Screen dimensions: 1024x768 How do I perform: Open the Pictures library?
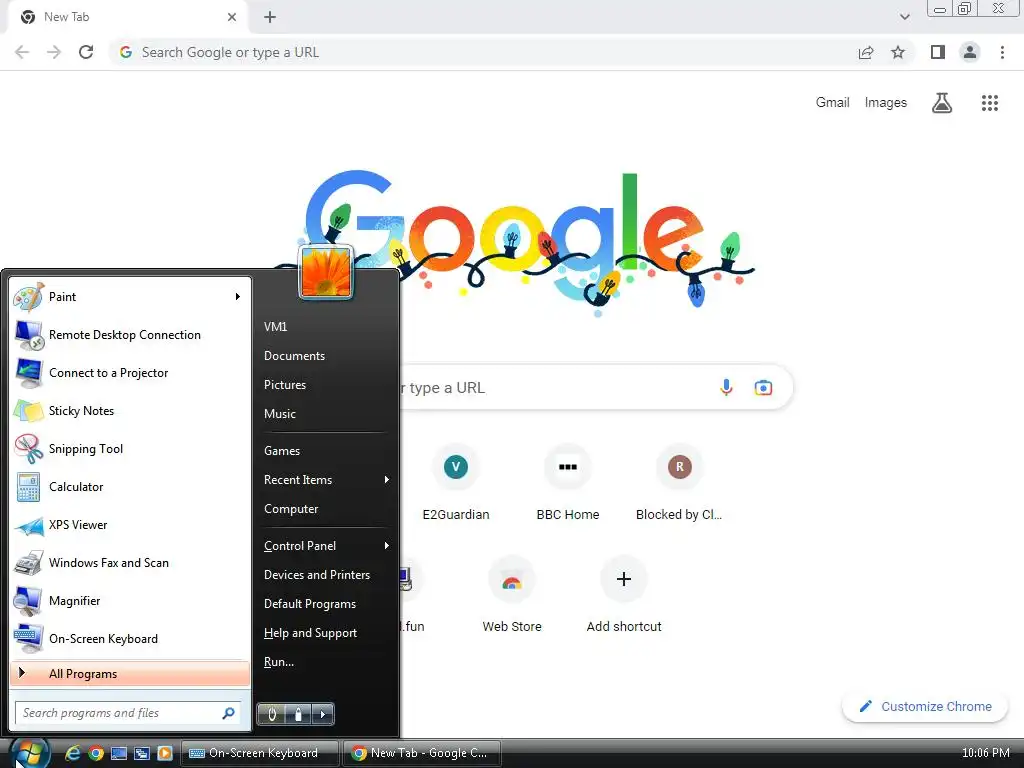tap(285, 385)
